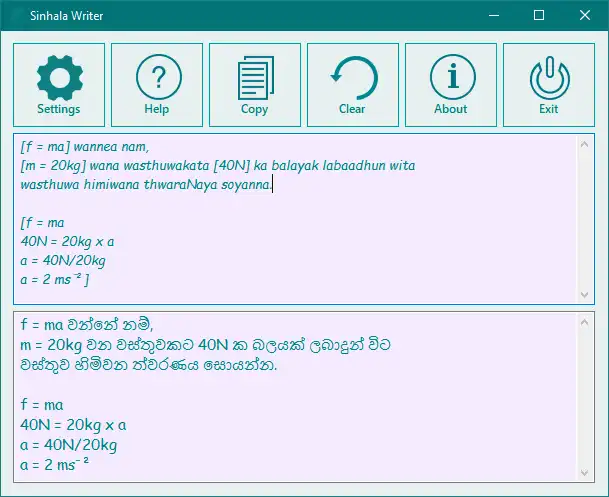Click output line "a = 2 ms⁻²"
The width and height of the screenshot is (609, 497).
(54, 464)
